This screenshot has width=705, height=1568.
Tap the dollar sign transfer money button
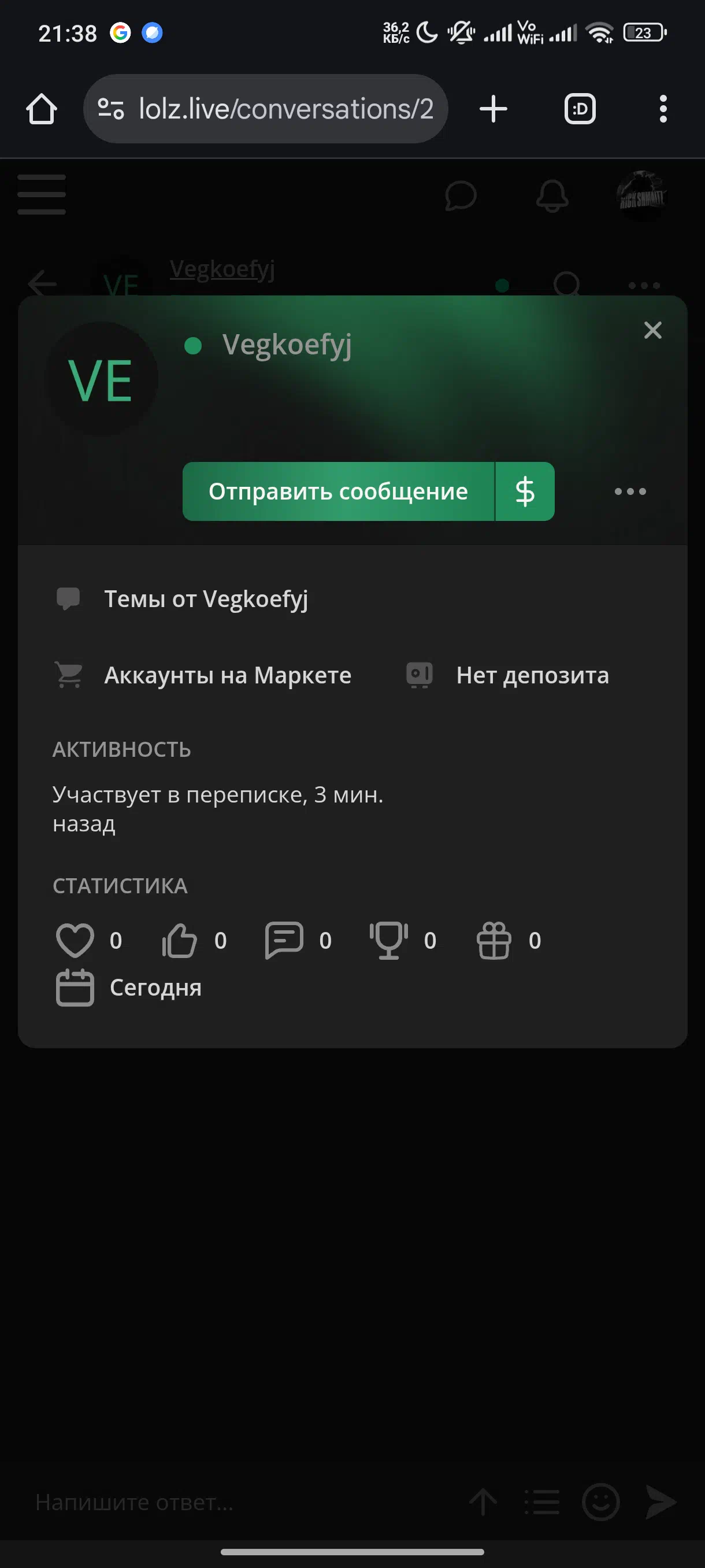(525, 491)
